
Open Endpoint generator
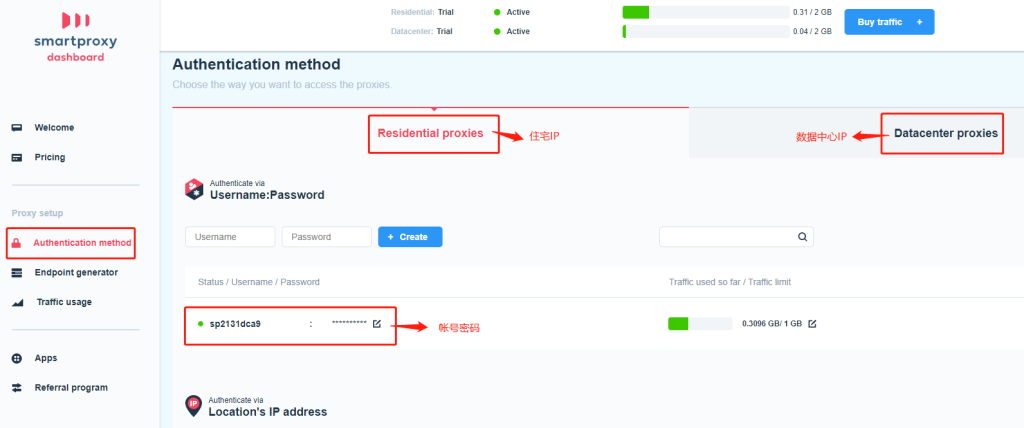(x=76, y=272)
